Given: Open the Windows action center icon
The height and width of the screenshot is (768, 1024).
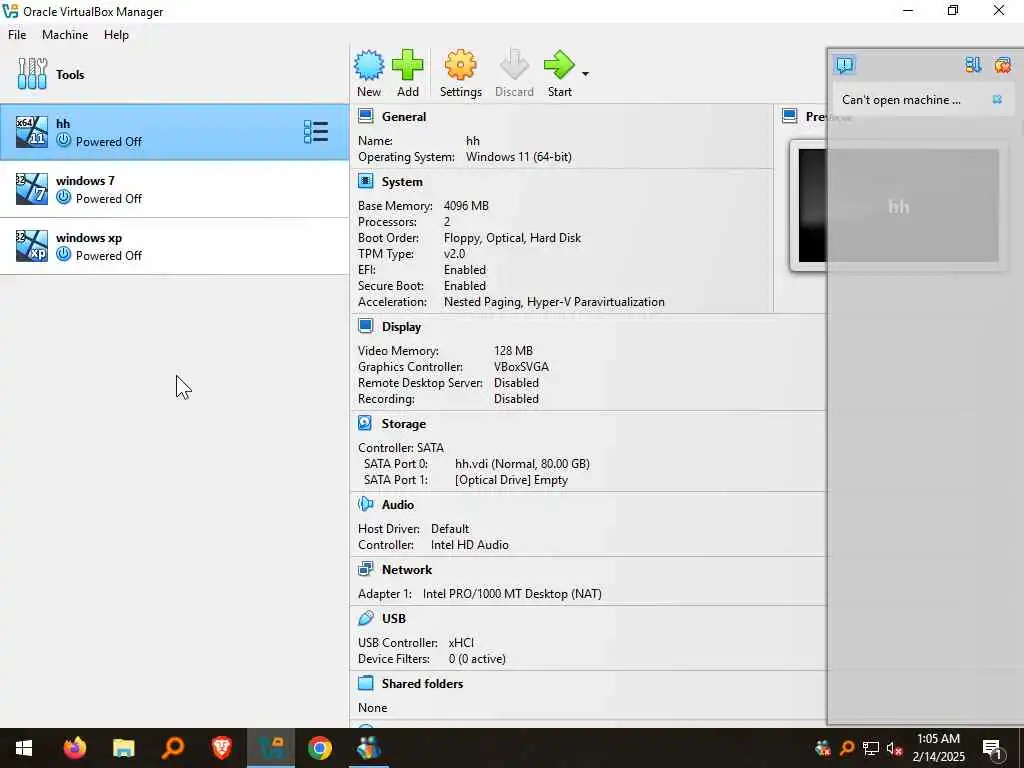Looking at the screenshot, I should pyautogui.click(x=992, y=748).
